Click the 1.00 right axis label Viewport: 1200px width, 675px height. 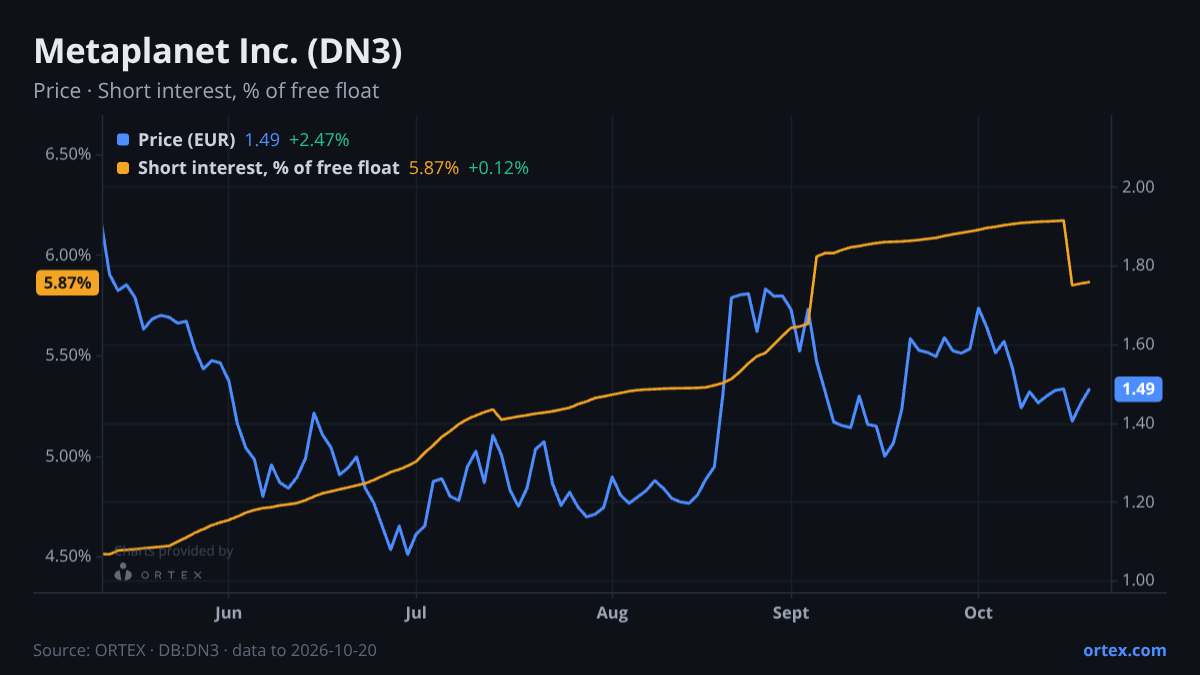tap(1138, 581)
